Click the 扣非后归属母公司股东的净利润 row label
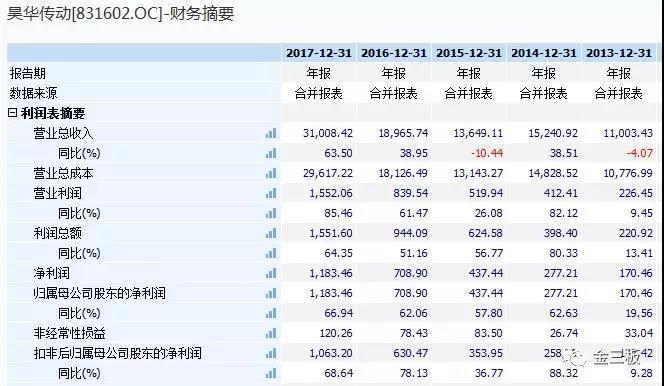This screenshot has width=664, height=386. [x=118, y=353]
